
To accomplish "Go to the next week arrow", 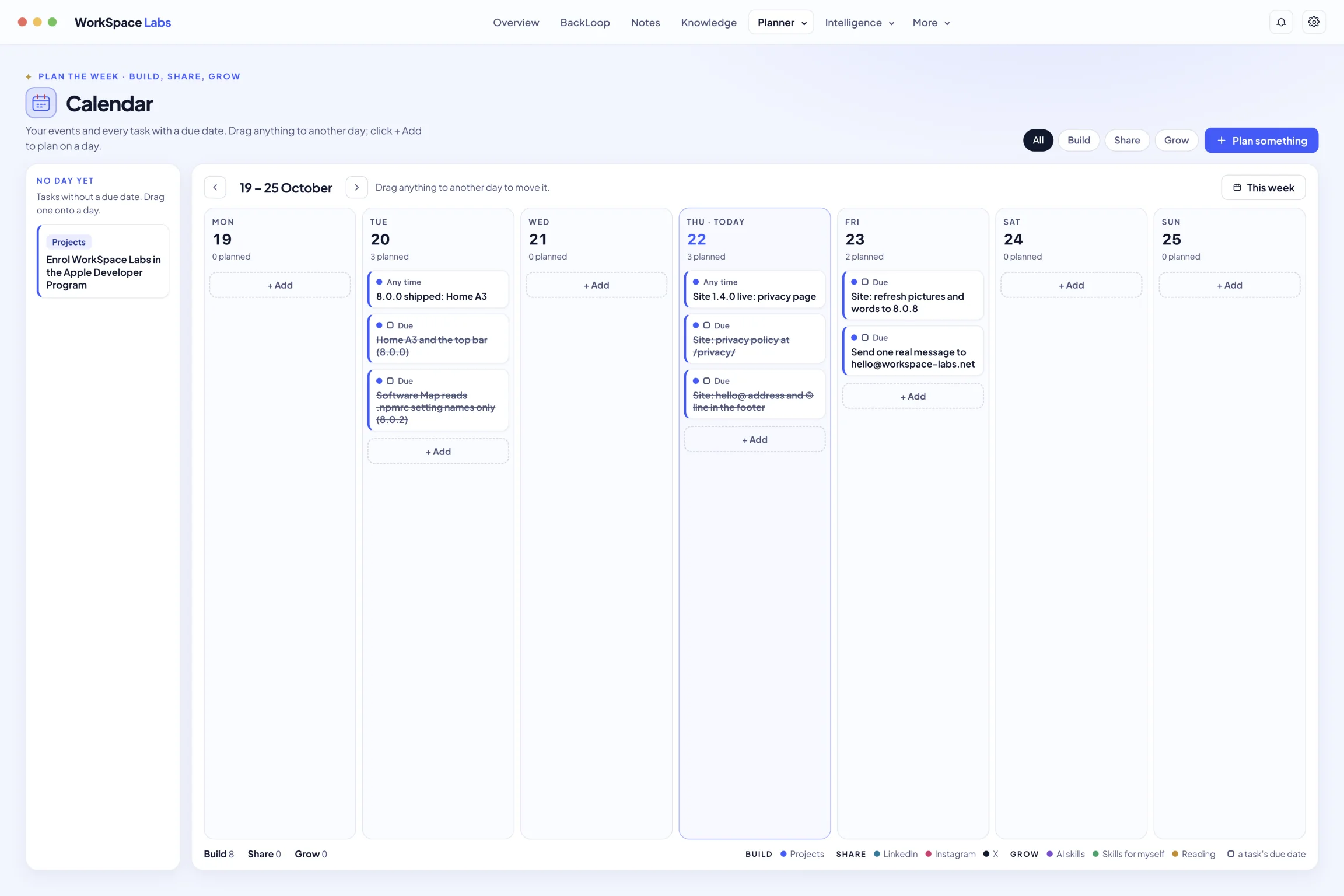I will (356, 187).
